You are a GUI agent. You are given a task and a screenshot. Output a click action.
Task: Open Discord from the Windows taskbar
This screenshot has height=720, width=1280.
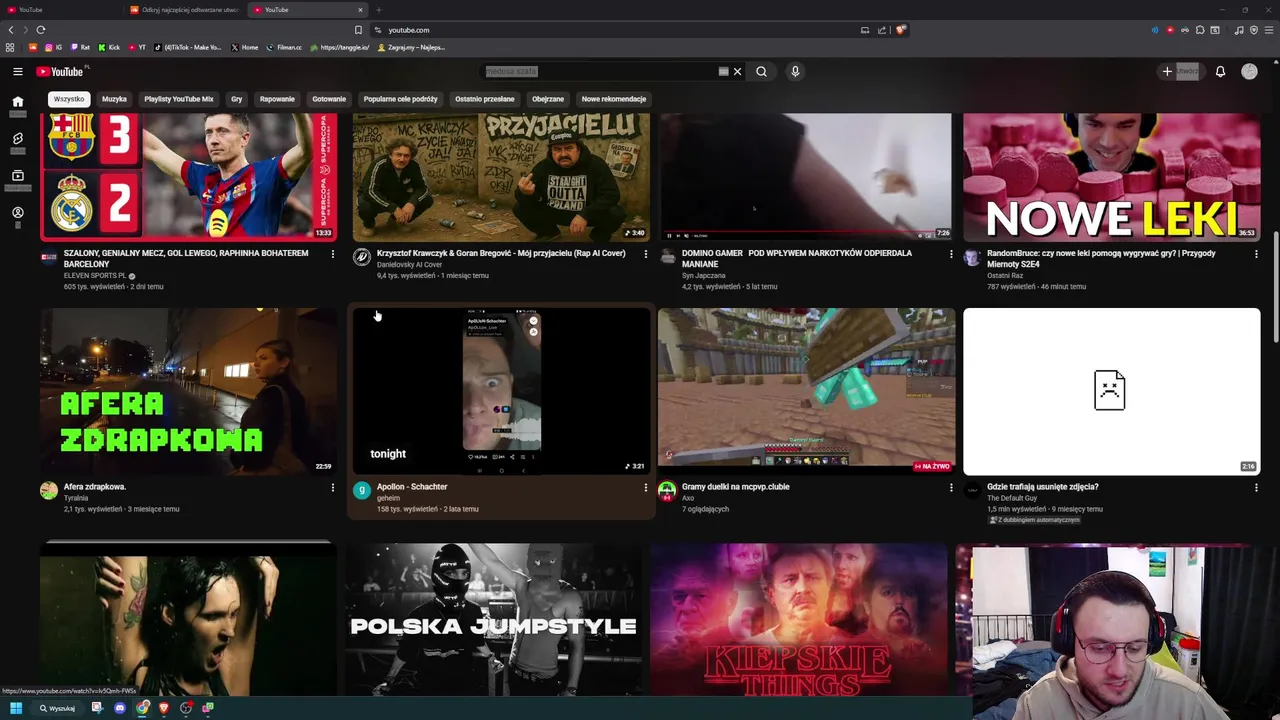click(x=120, y=708)
